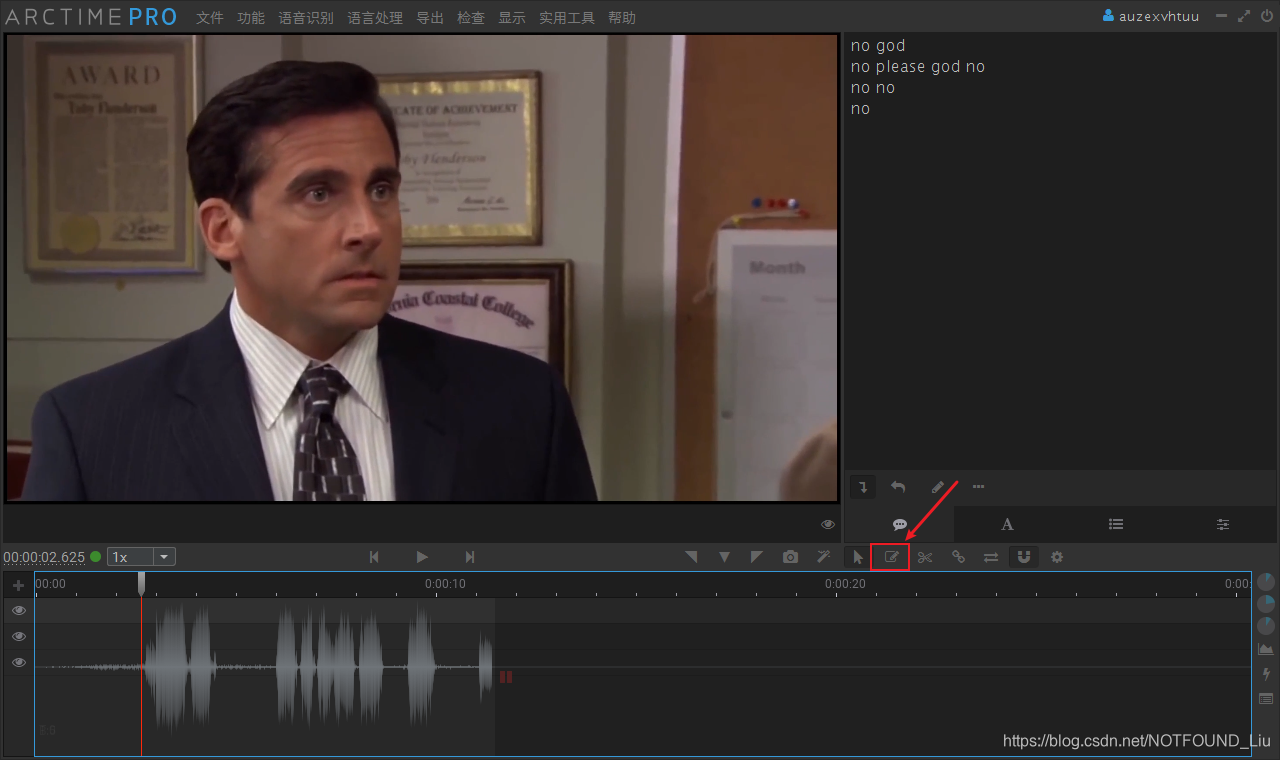1280x760 pixels.
Task: Click the playhead marker on timeline ruler
Action: (141, 582)
